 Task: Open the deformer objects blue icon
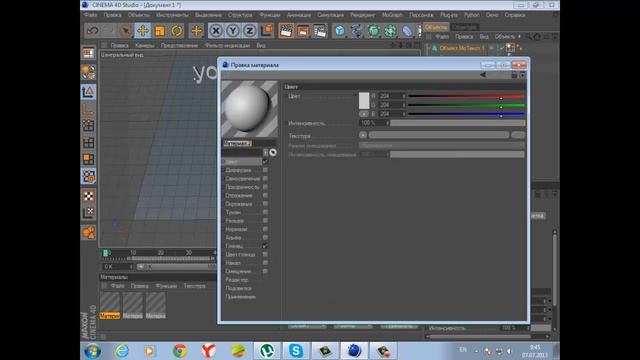coord(407,31)
